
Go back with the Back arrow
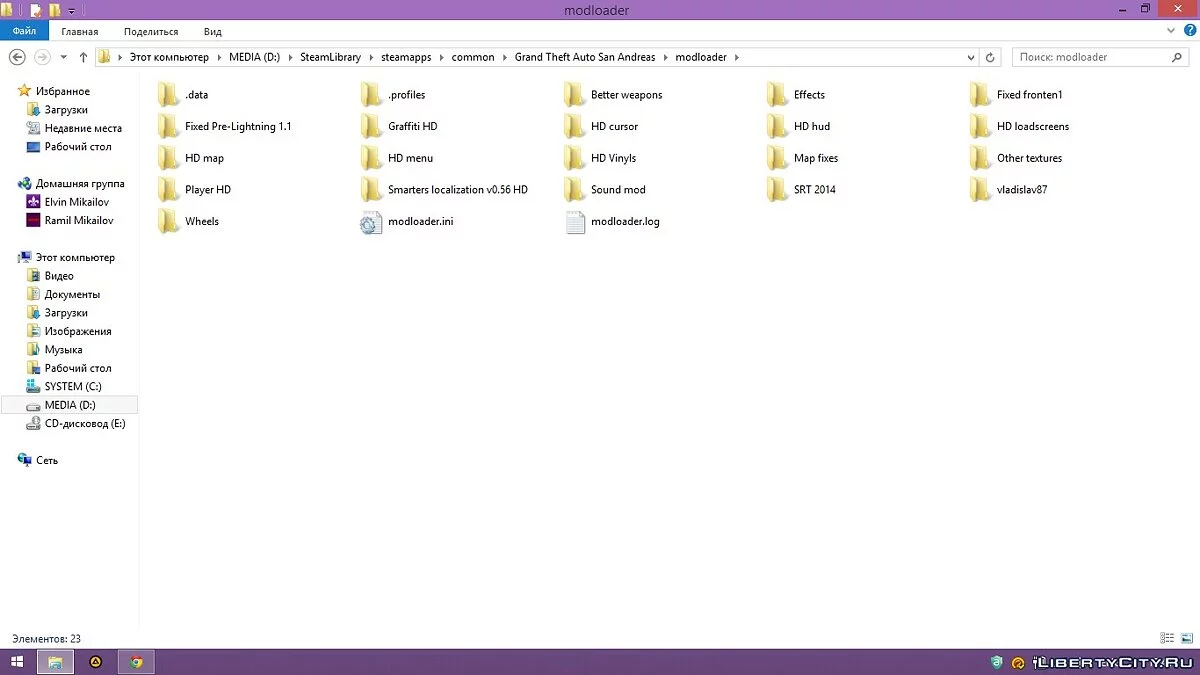coord(16,57)
